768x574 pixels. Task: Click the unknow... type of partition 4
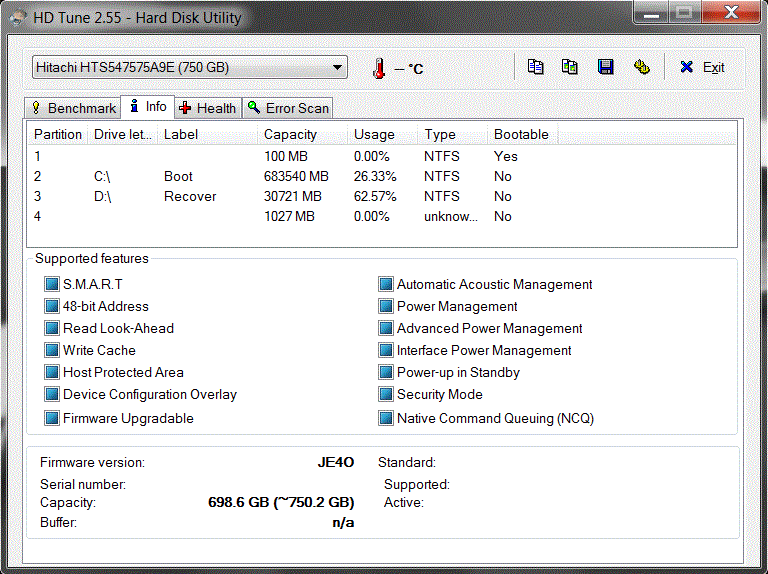coord(451,216)
